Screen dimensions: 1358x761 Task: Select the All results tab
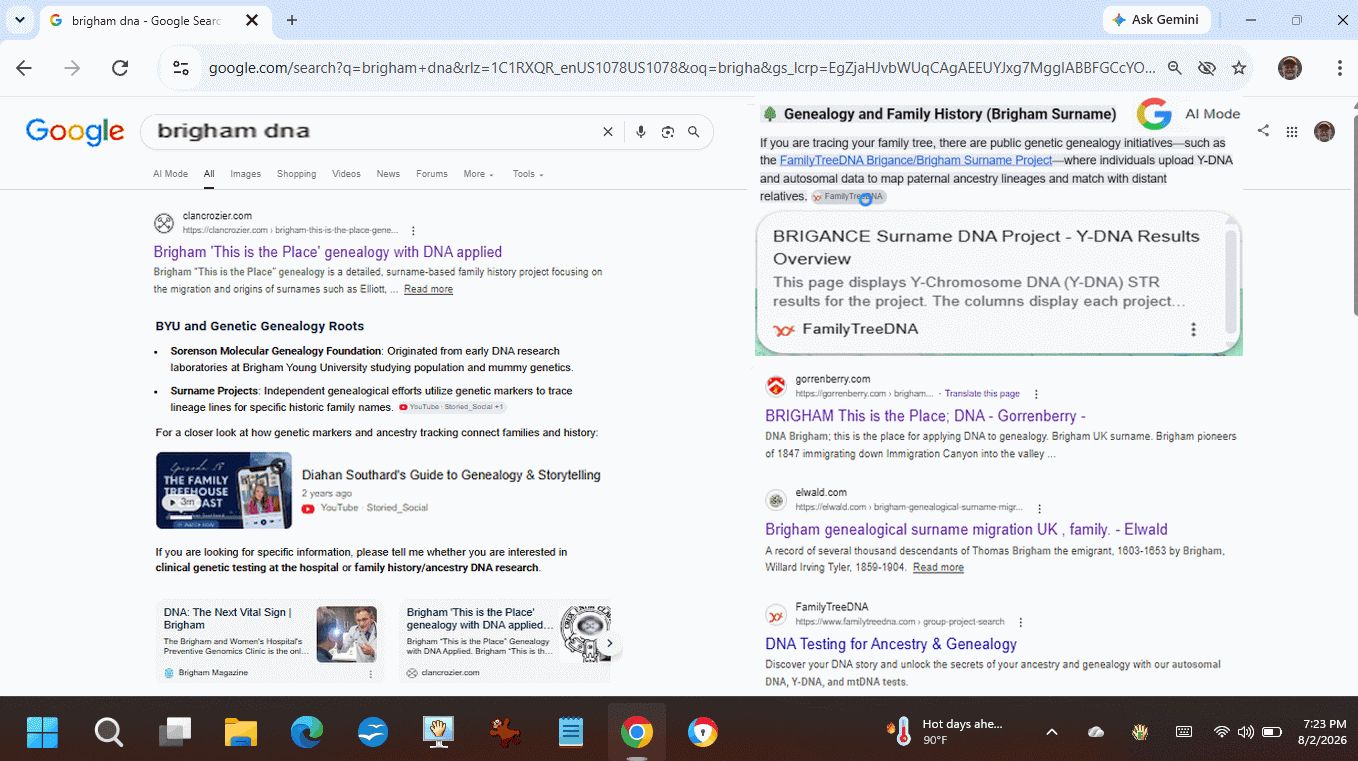(x=209, y=174)
